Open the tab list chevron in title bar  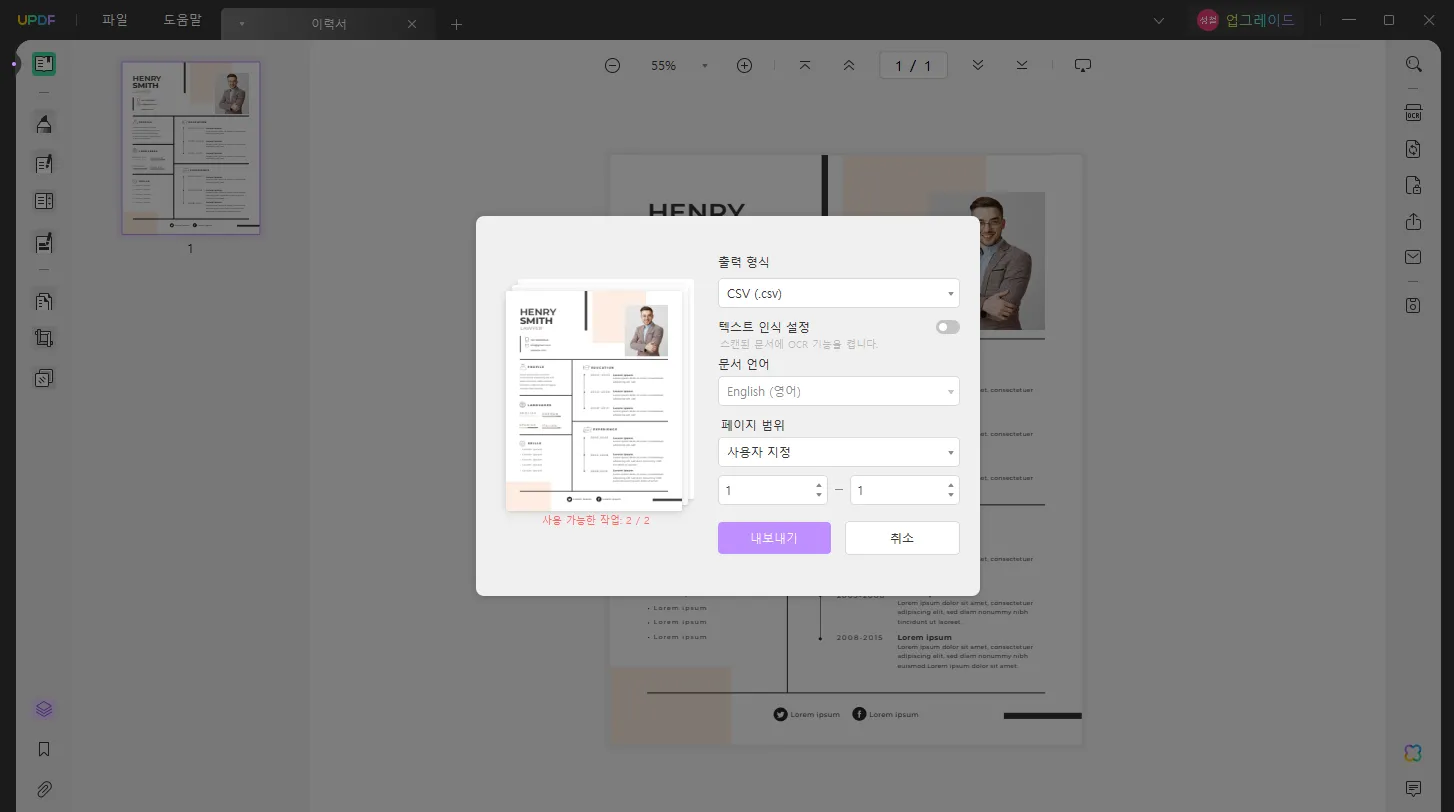1159,21
